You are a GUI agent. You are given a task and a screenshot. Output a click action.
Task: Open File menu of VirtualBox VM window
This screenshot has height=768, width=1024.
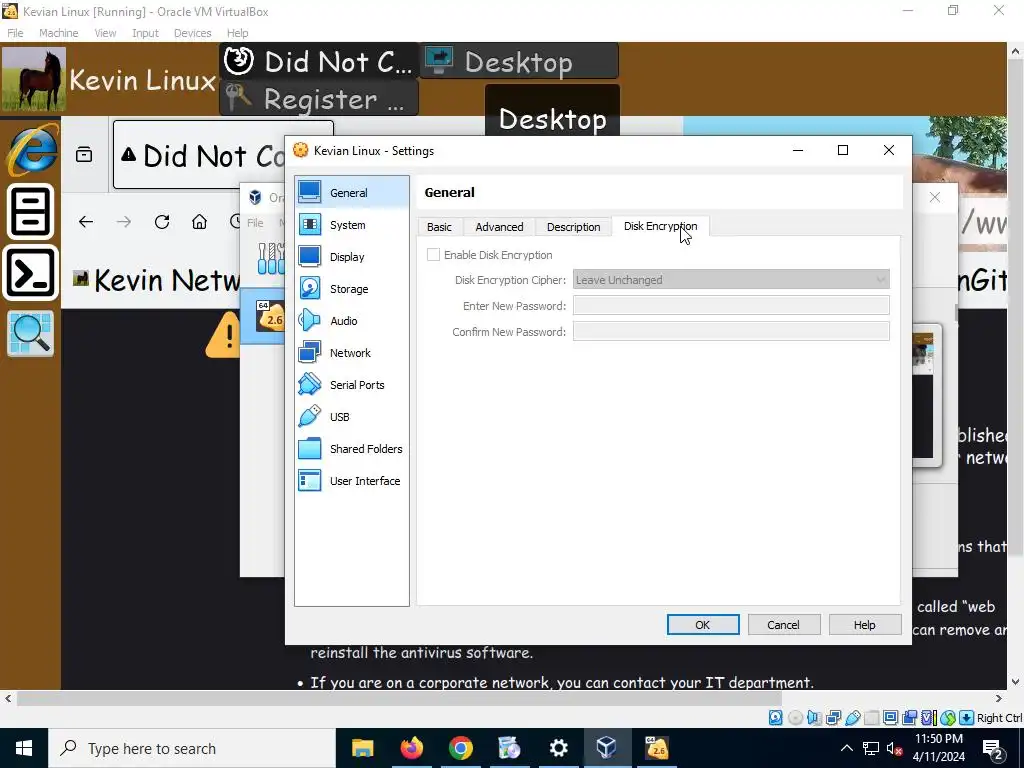[x=15, y=33]
